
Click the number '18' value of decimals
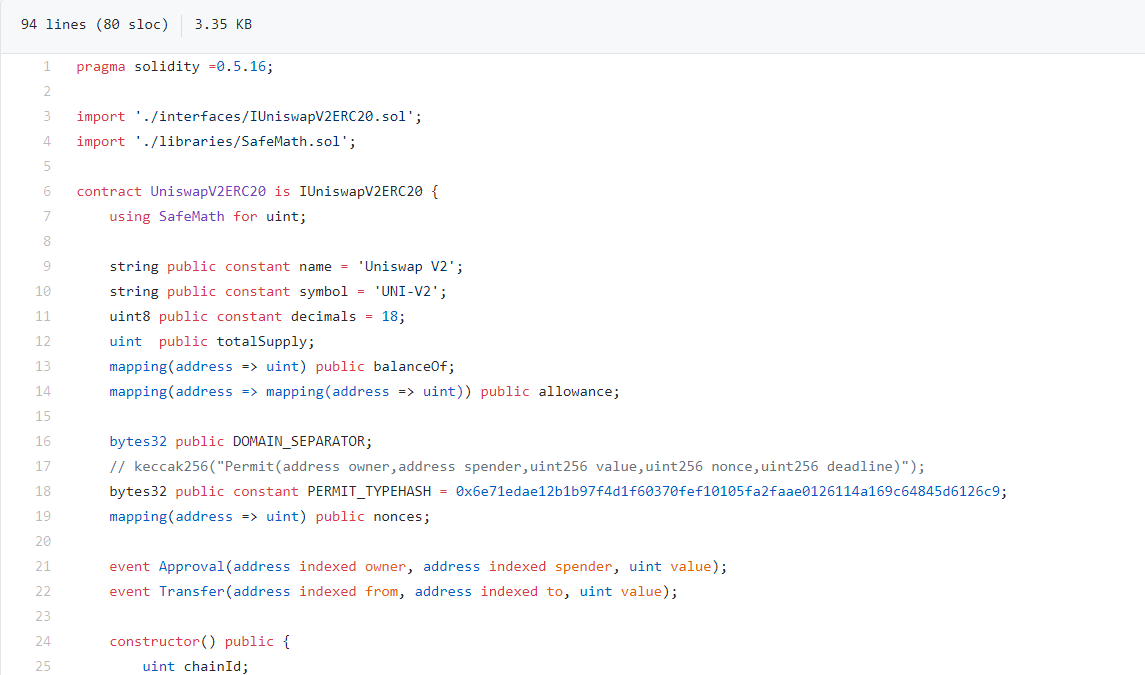(390, 316)
